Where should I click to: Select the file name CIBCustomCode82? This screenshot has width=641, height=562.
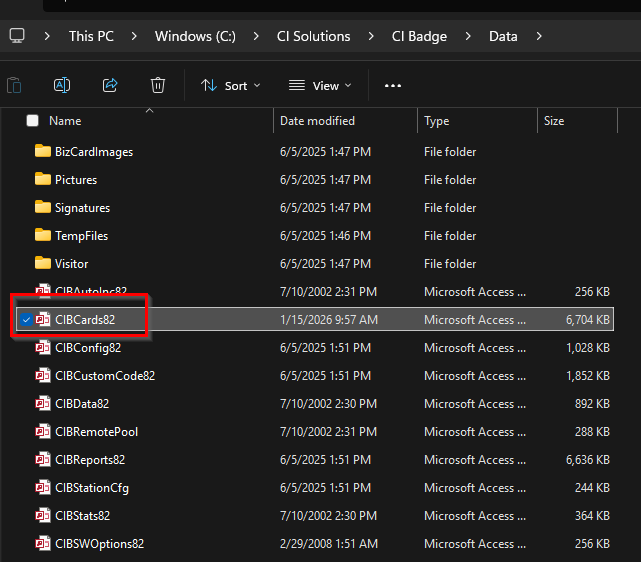(105, 376)
